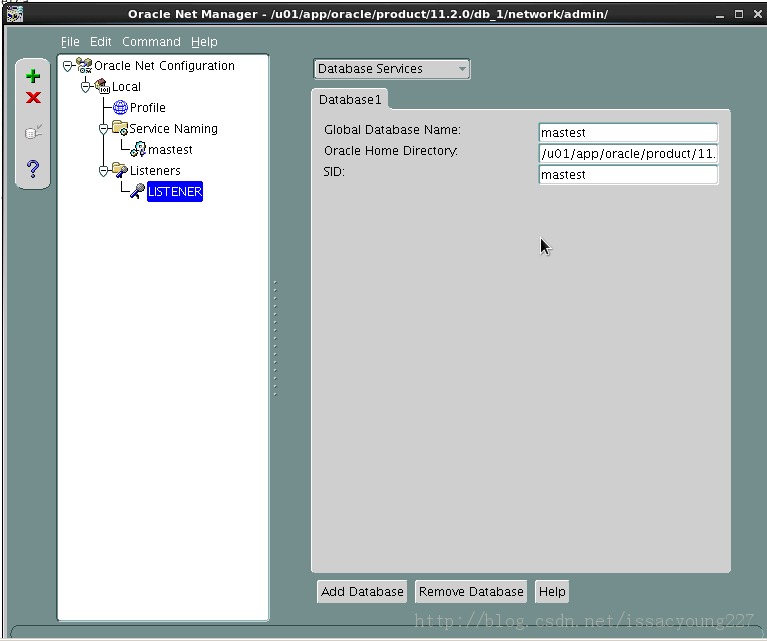This screenshot has height=641, width=767.
Task: Select the Oracle Net Configuration label
Action: [x=164, y=66]
